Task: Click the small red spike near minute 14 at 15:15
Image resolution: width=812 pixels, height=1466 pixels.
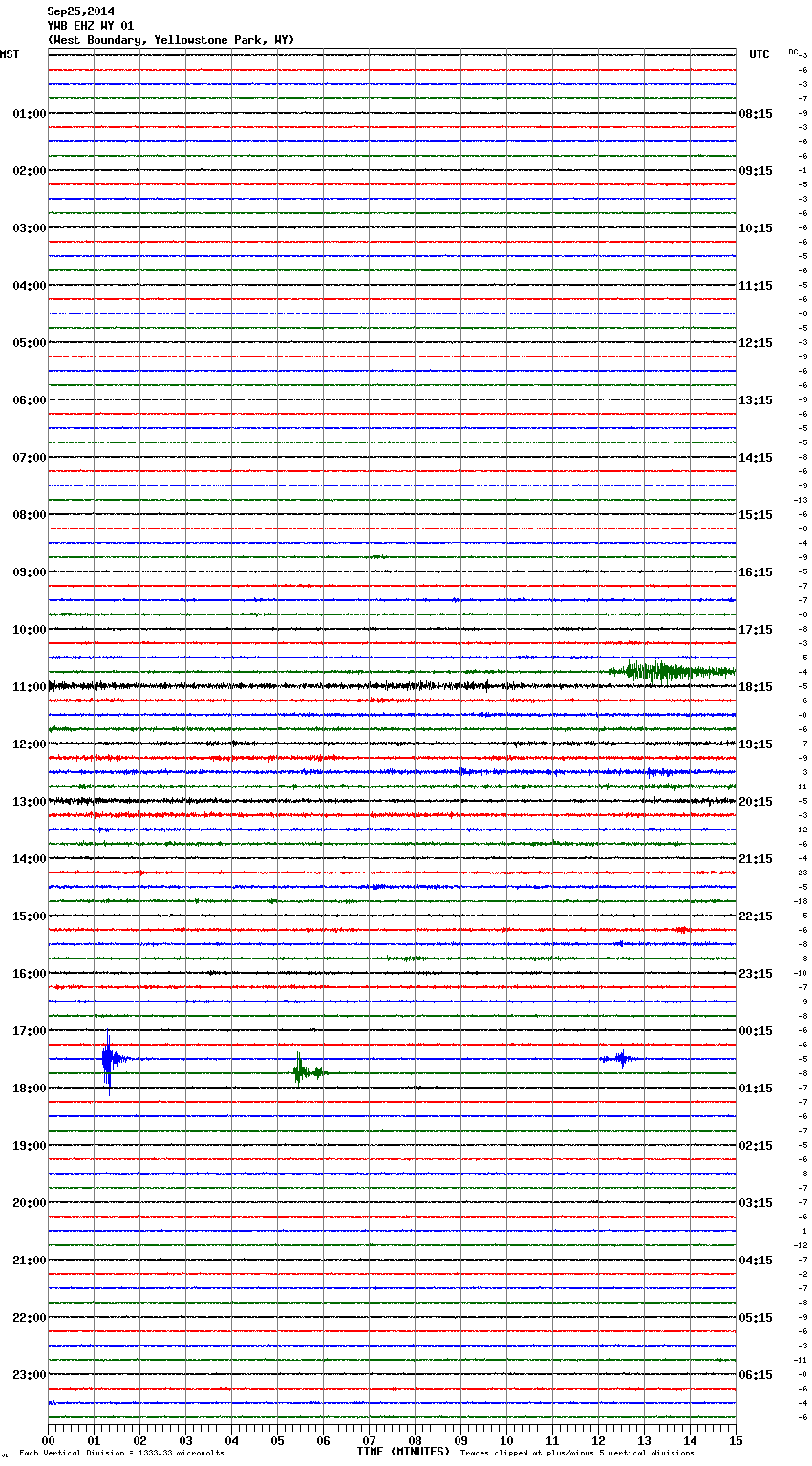Action: pos(681,929)
